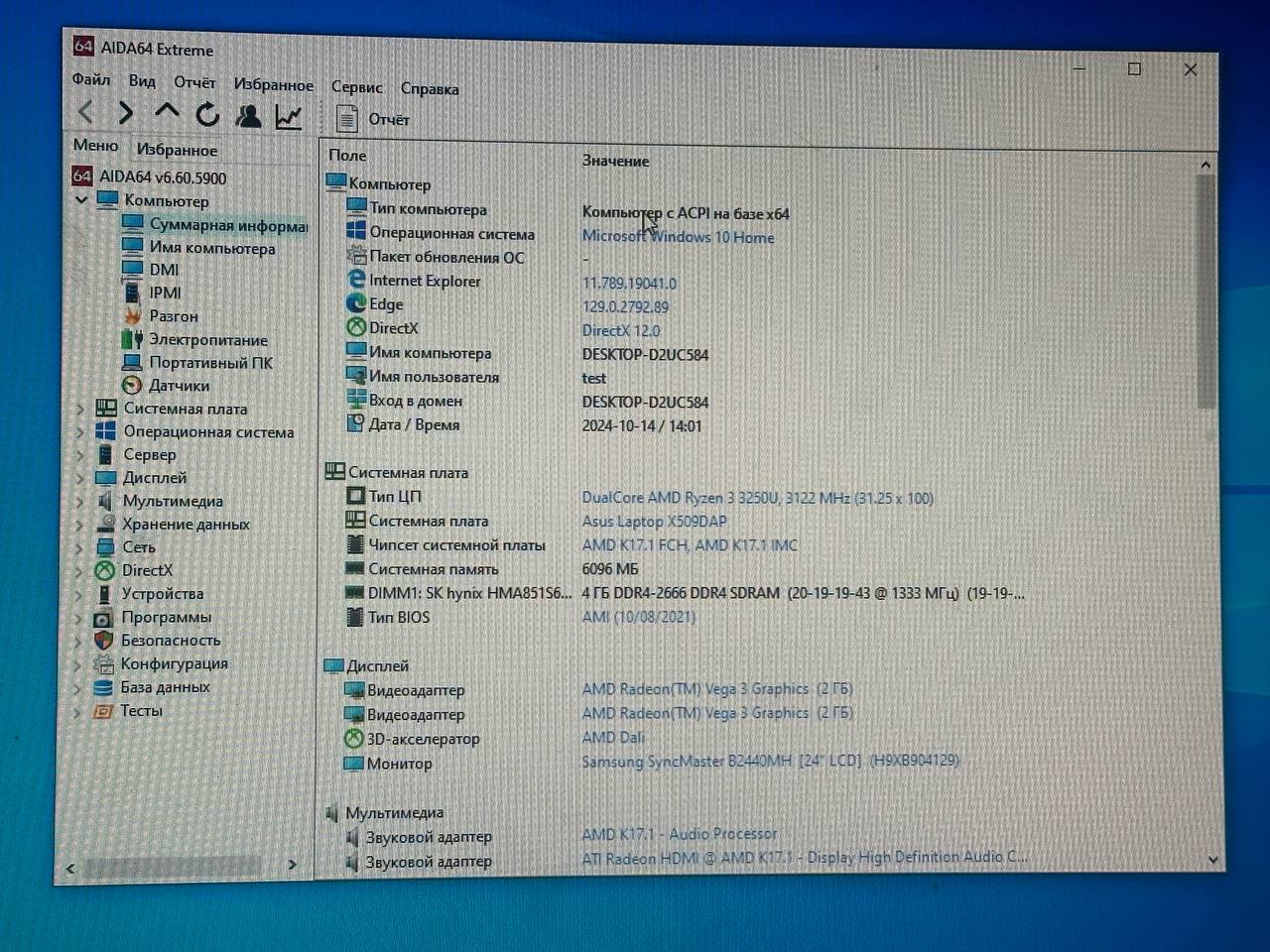1270x952 pixels.
Task: Open the DualCore AMD Ryzen 3 3250U link
Action: click(757, 498)
